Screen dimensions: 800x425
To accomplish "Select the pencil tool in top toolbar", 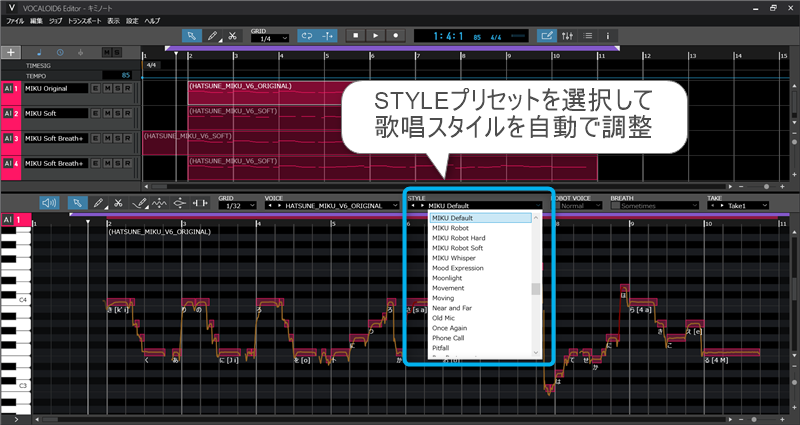I will click(x=212, y=36).
